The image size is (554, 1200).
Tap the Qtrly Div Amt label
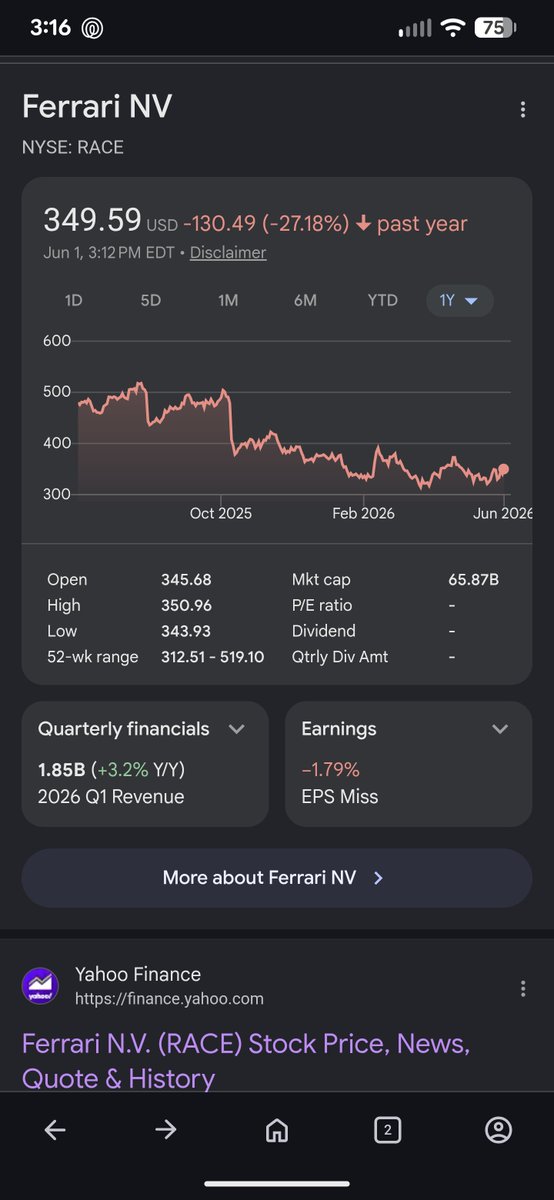point(340,657)
